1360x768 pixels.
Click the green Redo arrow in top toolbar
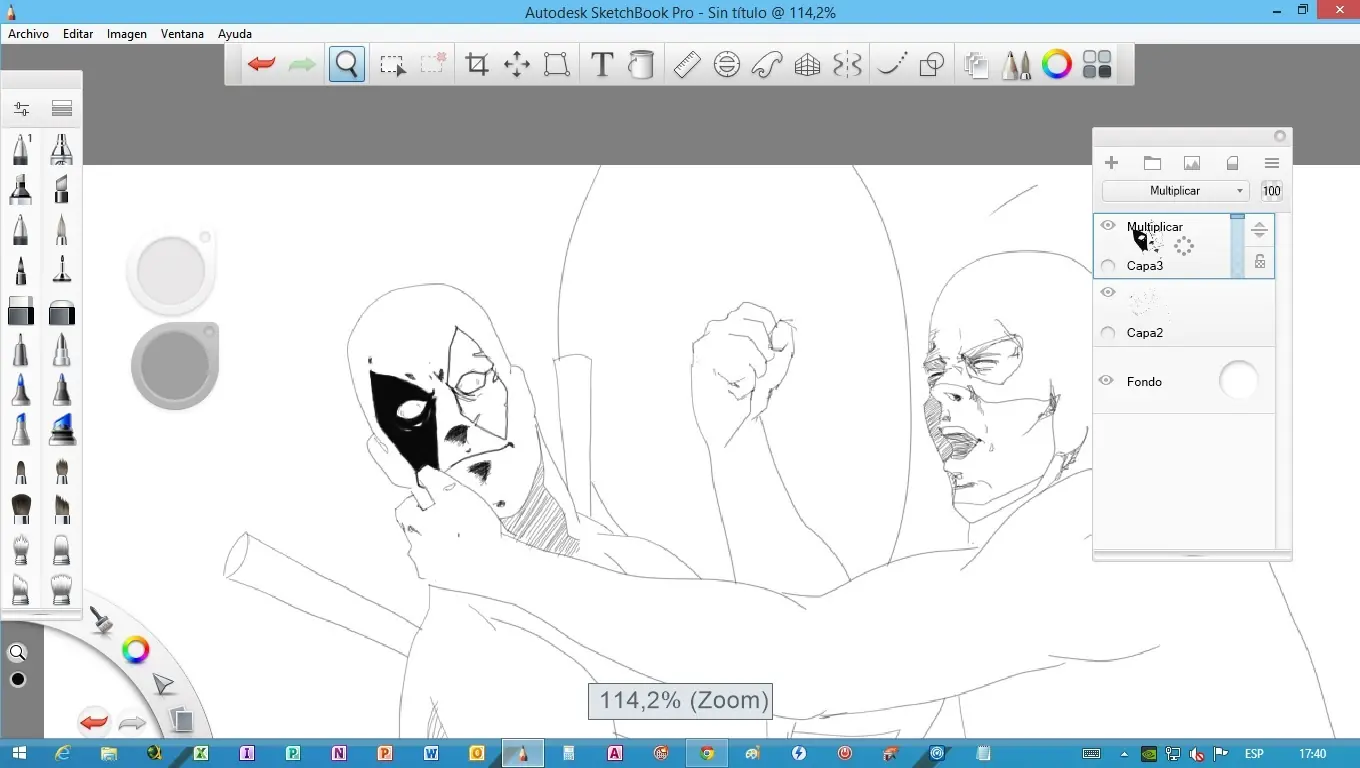click(302, 65)
